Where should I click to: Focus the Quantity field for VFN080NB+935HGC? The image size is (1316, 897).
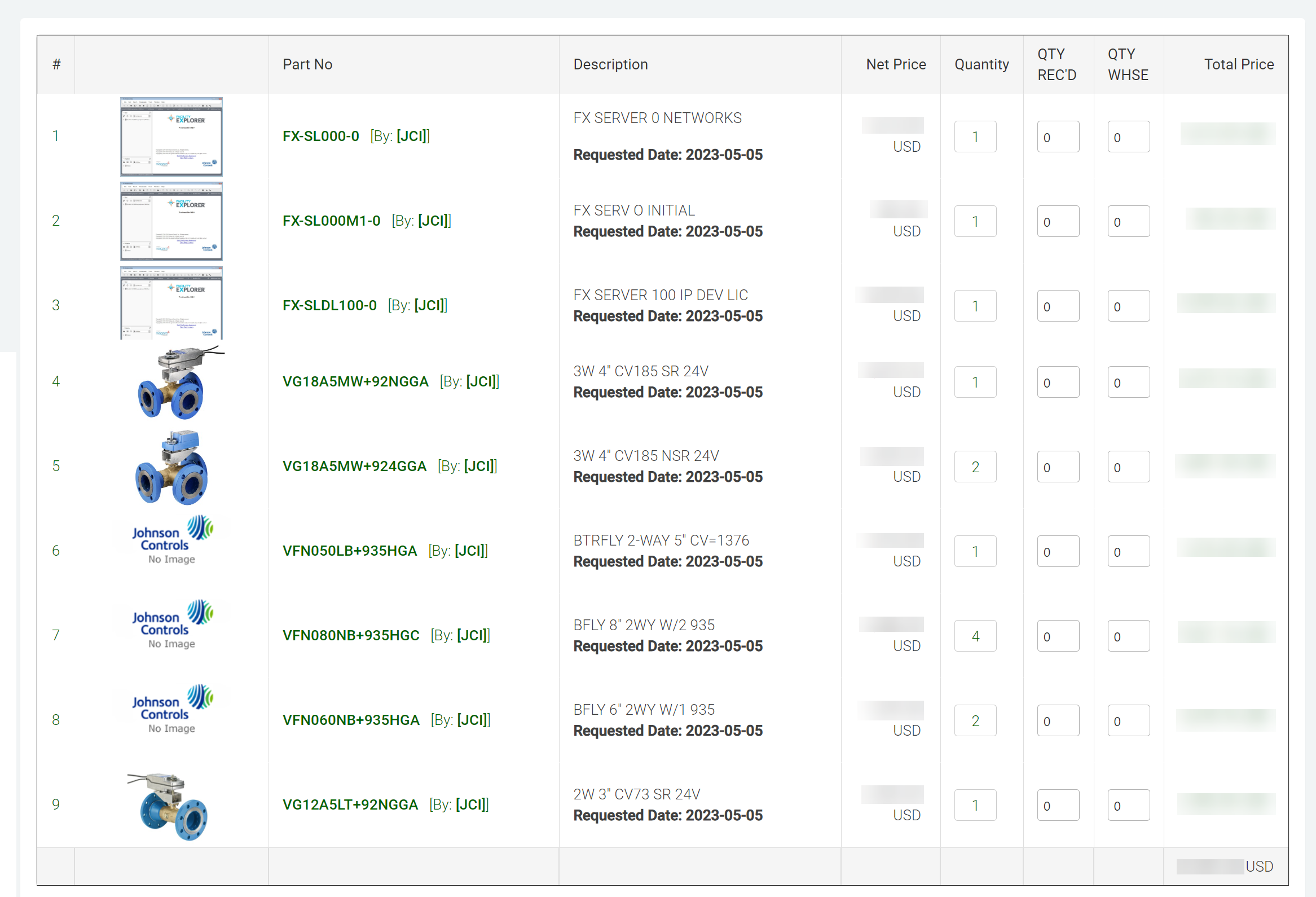(x=975, y=636)
